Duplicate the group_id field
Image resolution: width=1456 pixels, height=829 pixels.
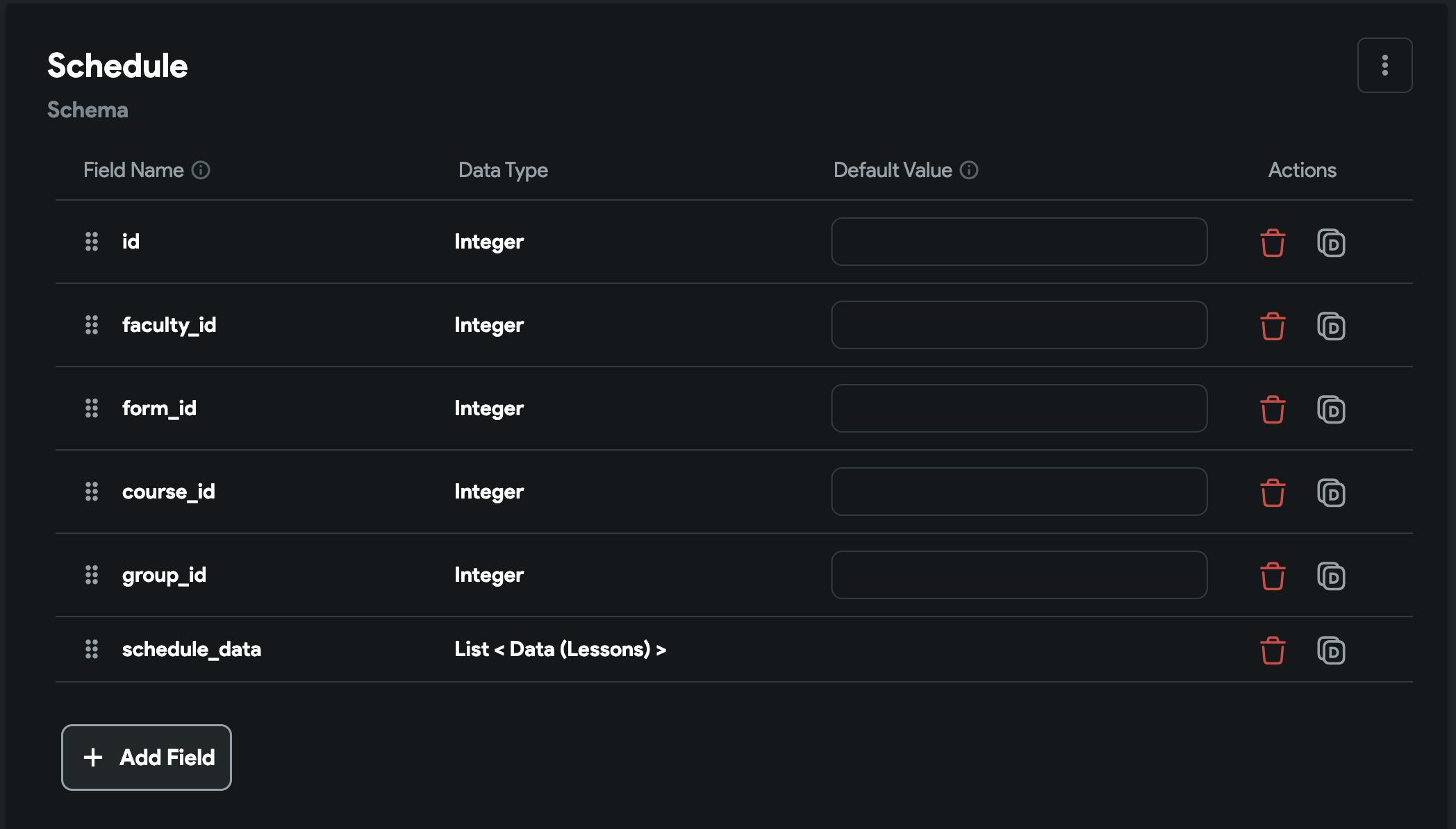1331,576
